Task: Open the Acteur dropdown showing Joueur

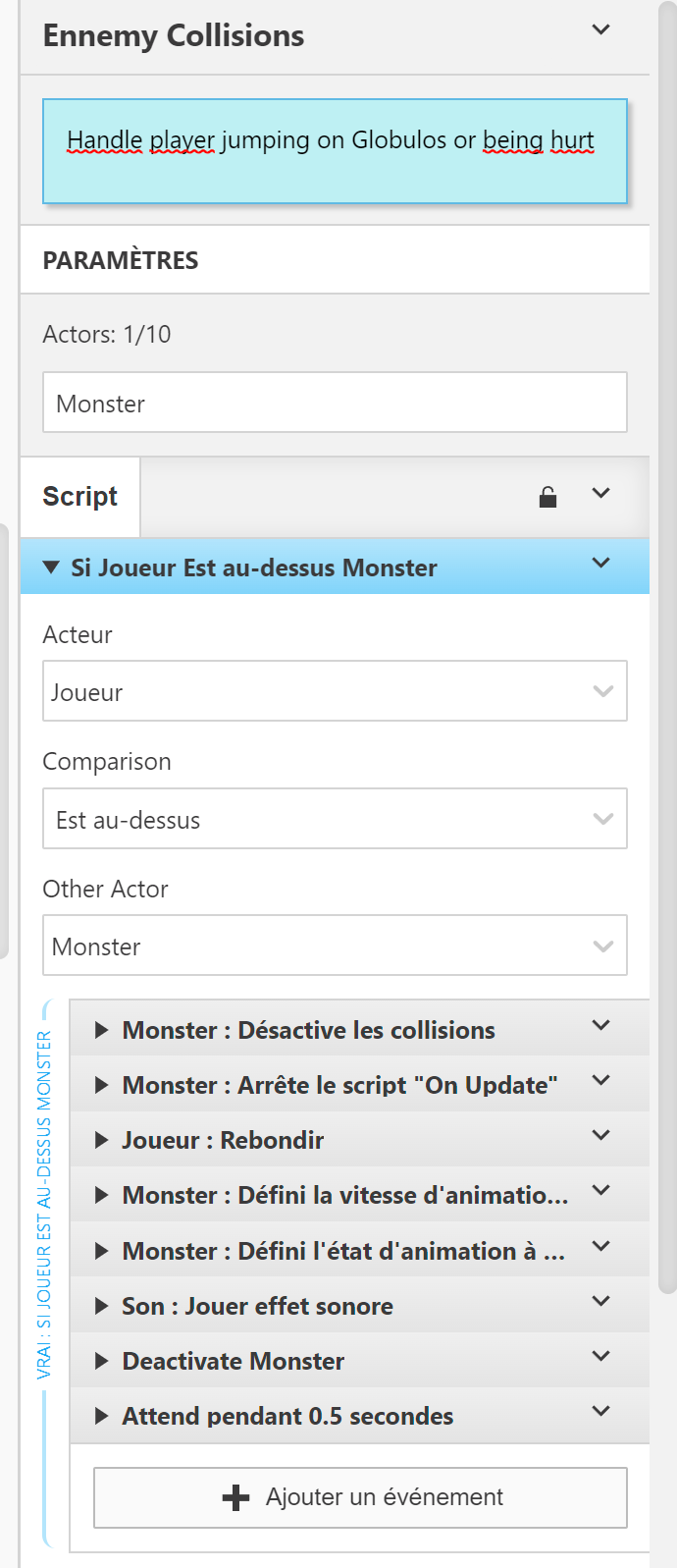Action: click(x=335, y=691)
